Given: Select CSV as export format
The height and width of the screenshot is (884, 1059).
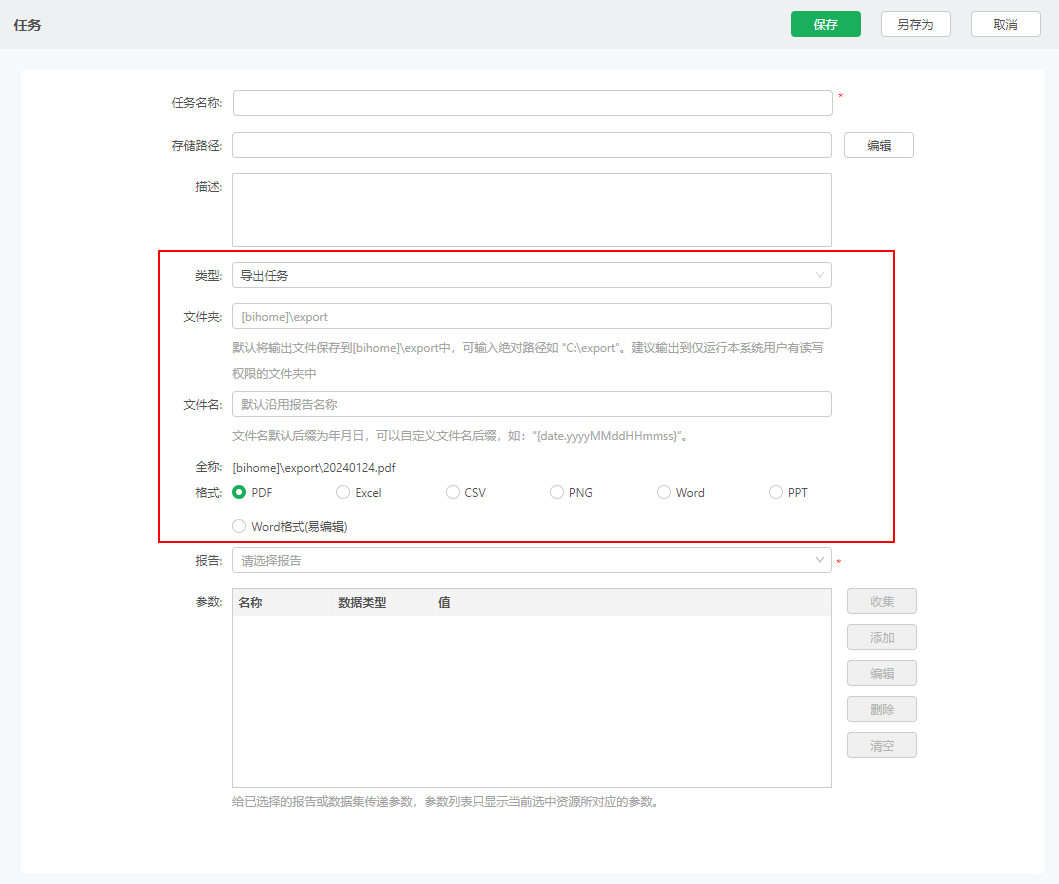Looking at the screenshot, I should [x=453, y=492].
